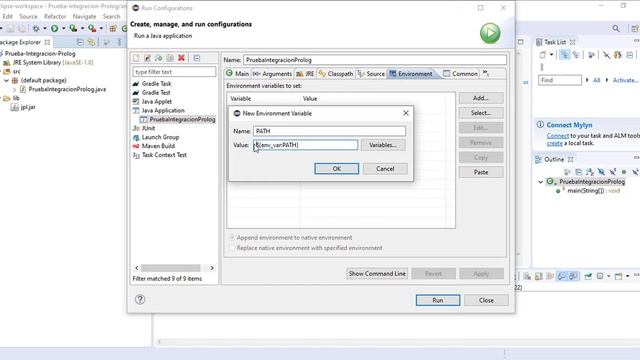
Task: Open dropdown arrow beside Eclipse Run icon
Action: click(x=63, y=29)
